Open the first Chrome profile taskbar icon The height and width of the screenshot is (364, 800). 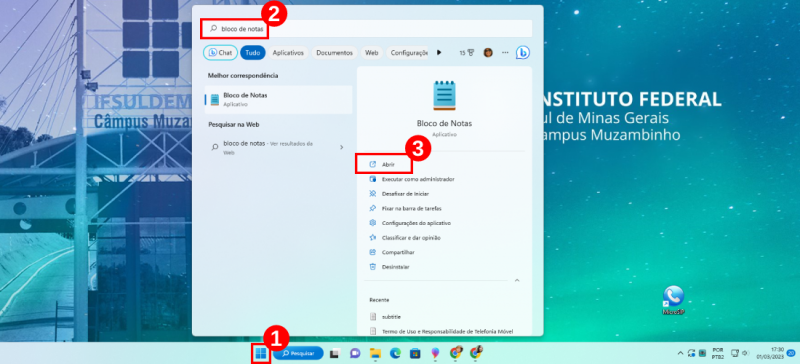456,352
